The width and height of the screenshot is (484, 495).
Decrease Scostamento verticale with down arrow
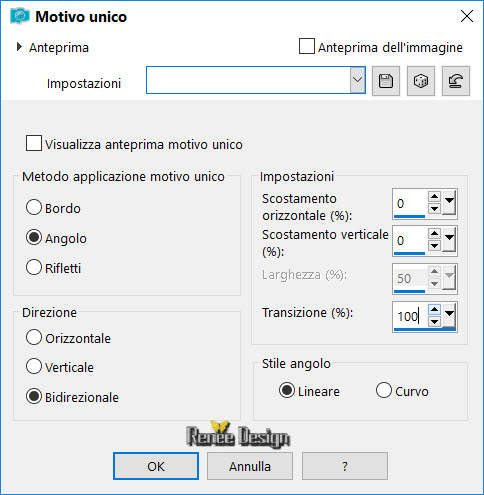click(x=434, y=246)
